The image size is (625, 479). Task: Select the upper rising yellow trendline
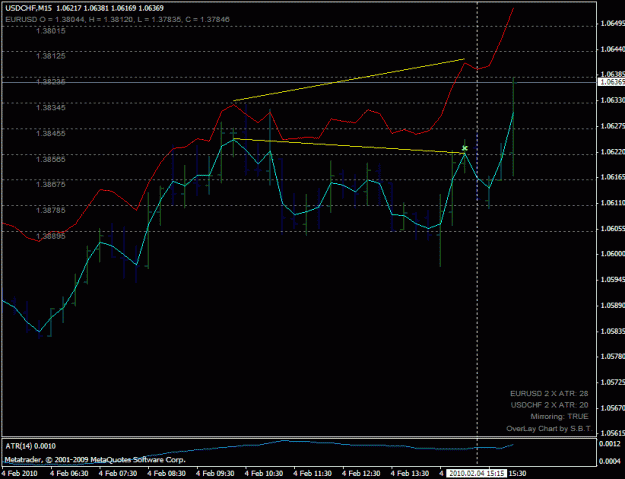[x=349, y=80]
